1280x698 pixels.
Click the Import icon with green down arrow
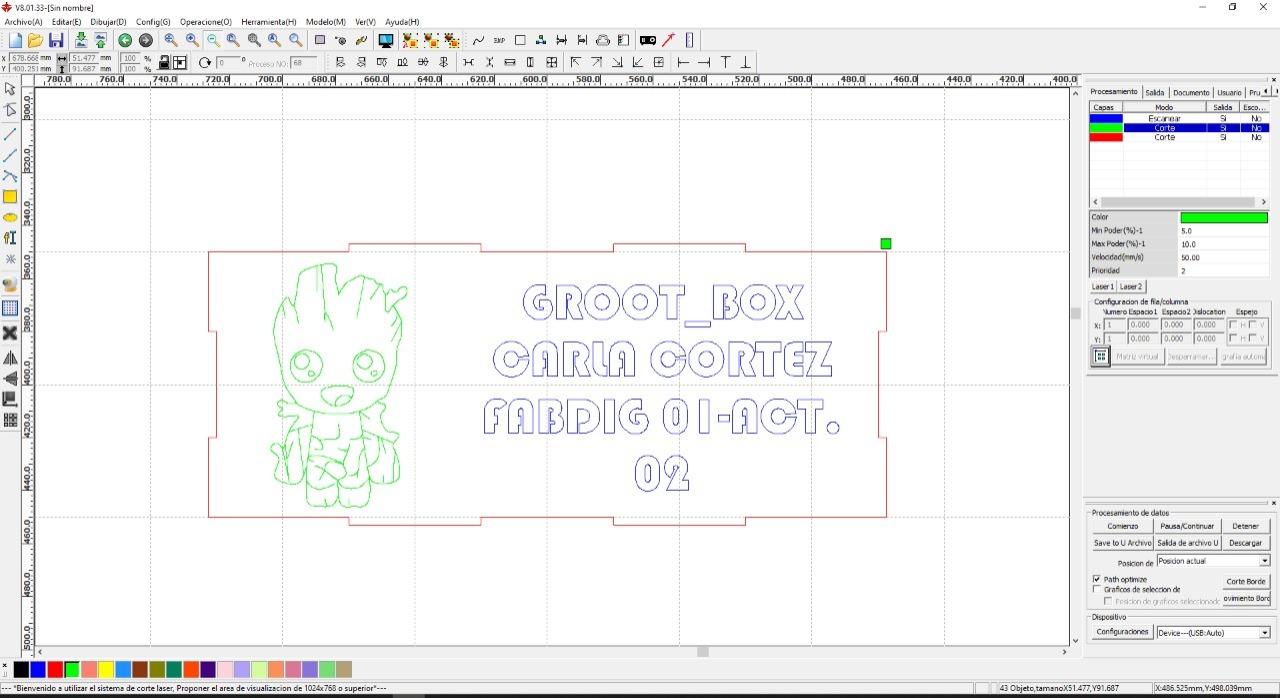coord(81,40)
